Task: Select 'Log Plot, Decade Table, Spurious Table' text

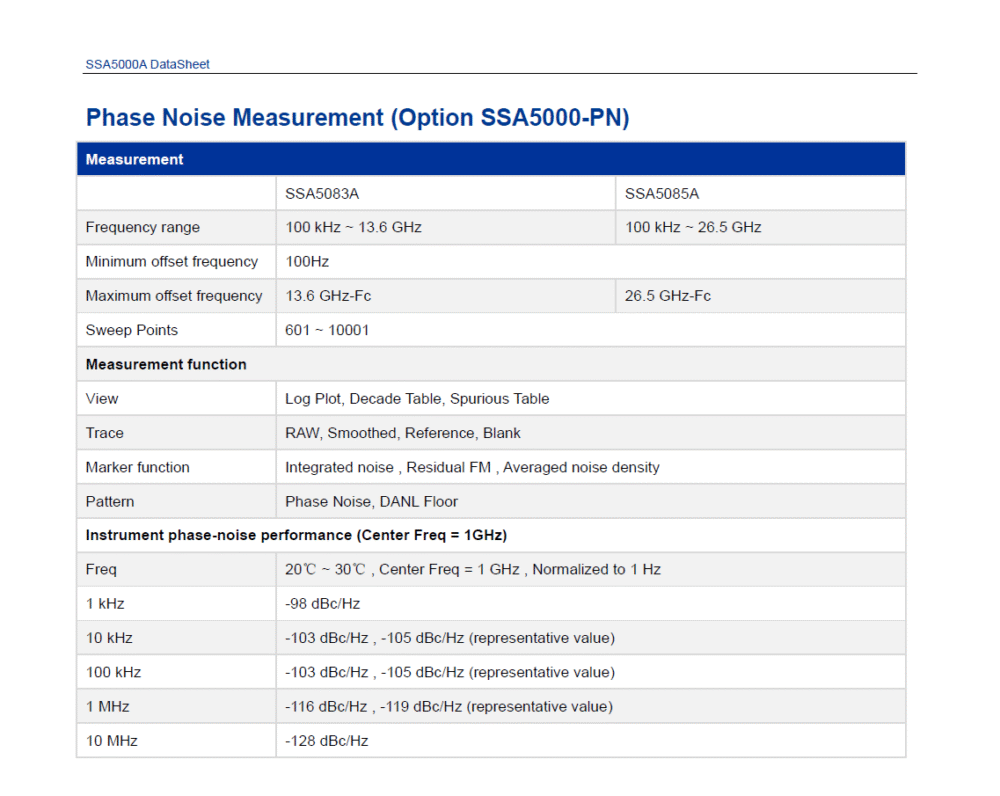Action: 417,399
